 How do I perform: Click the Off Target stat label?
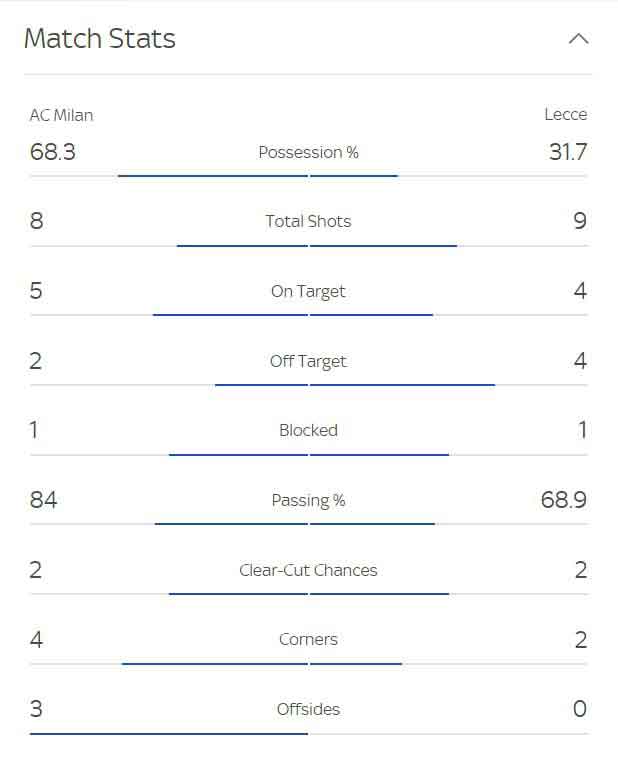tap(308, 362)
